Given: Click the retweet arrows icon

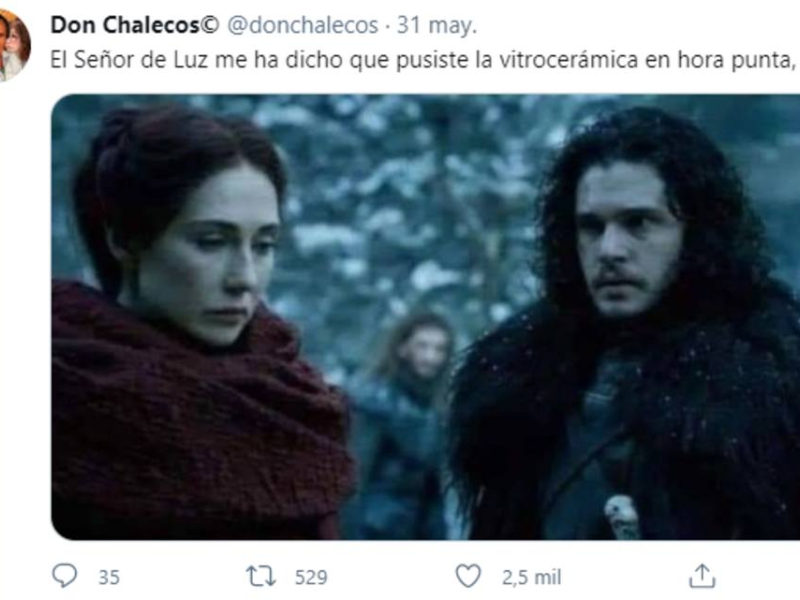Looking at the screenshot, I should tap(261, 576).
